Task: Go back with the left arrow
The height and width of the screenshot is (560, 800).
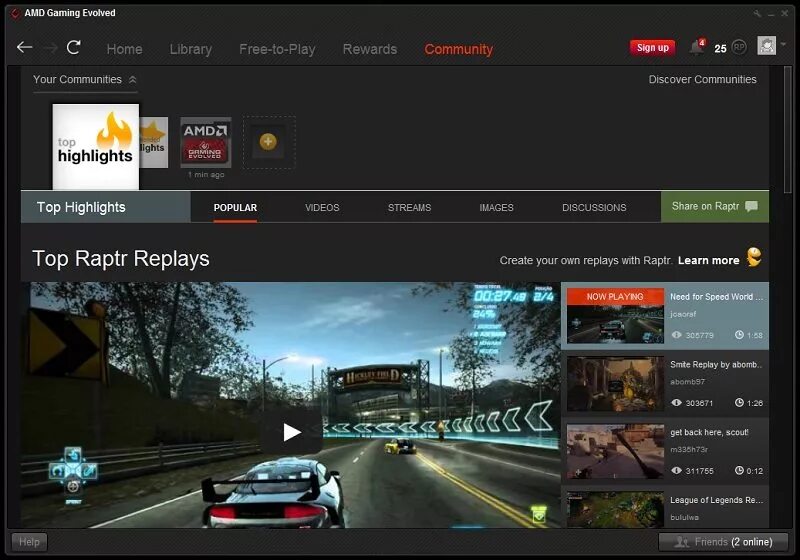Action: pos(24,48)
